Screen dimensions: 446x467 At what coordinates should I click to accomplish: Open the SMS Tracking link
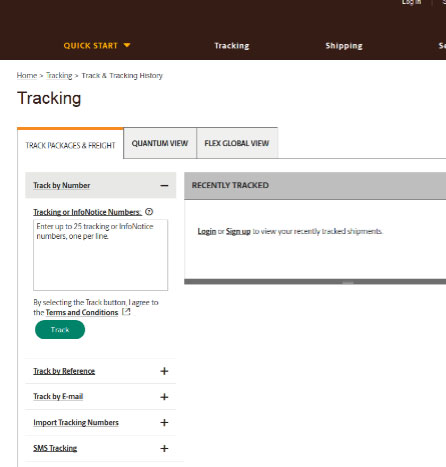(x=55, y=448)
